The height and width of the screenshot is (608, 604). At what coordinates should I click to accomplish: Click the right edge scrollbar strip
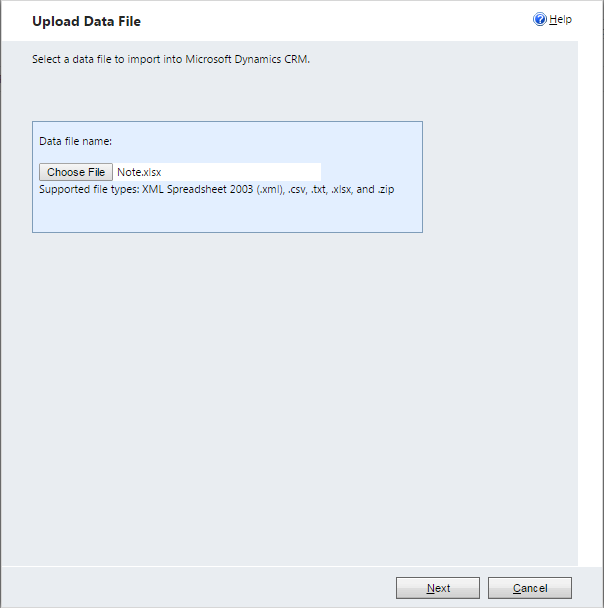click(x=590, y=300)
